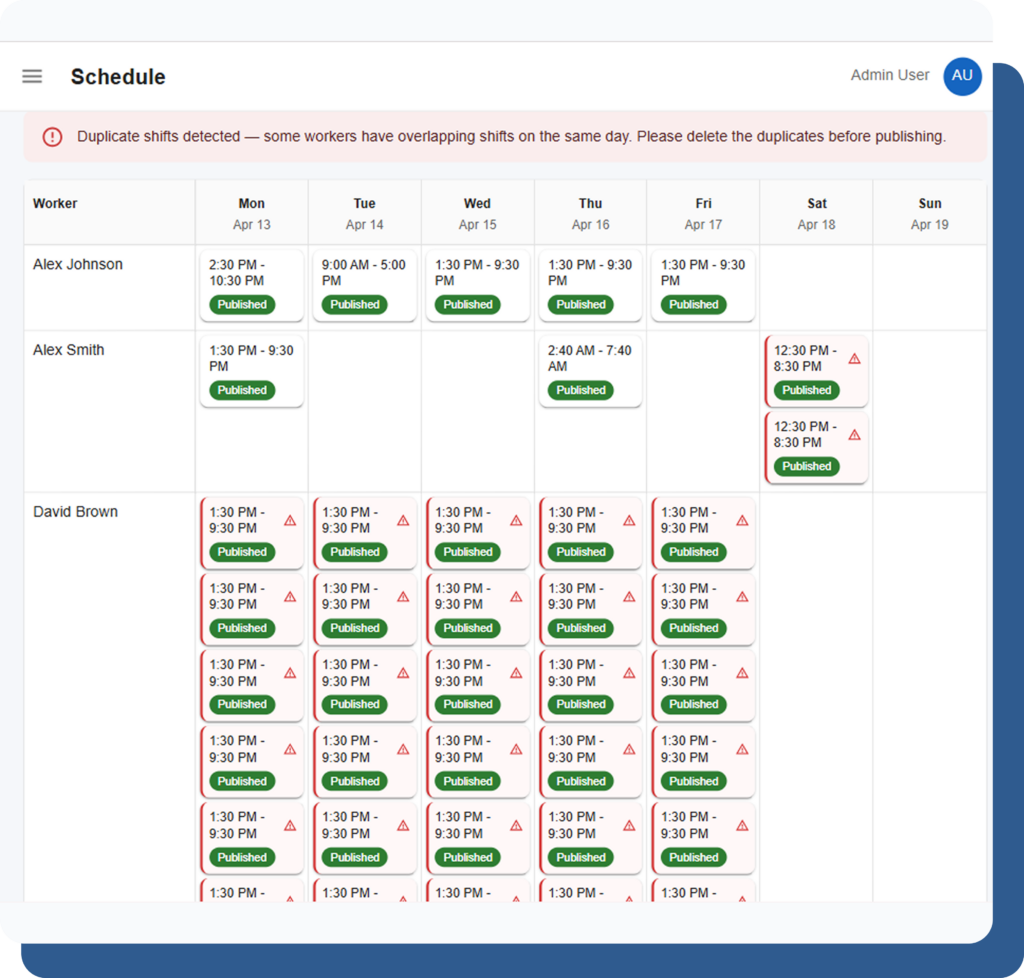The image size is (1024, 978).
Task: Click the AU user avatar
Action: 962,76
